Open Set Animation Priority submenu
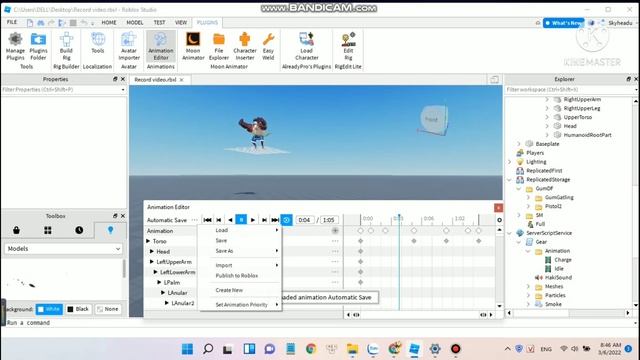Image resolution: width=640 pixels, height=360 pixels. [240, 304]
